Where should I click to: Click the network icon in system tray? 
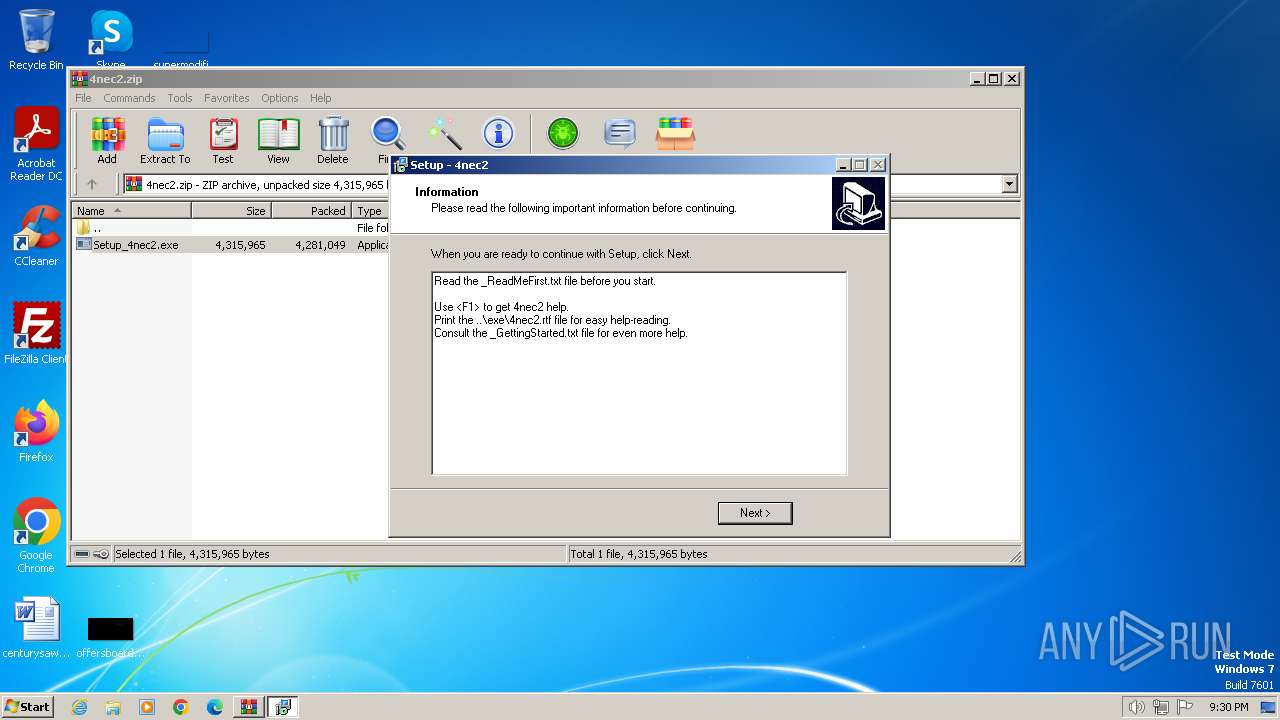1161,707
